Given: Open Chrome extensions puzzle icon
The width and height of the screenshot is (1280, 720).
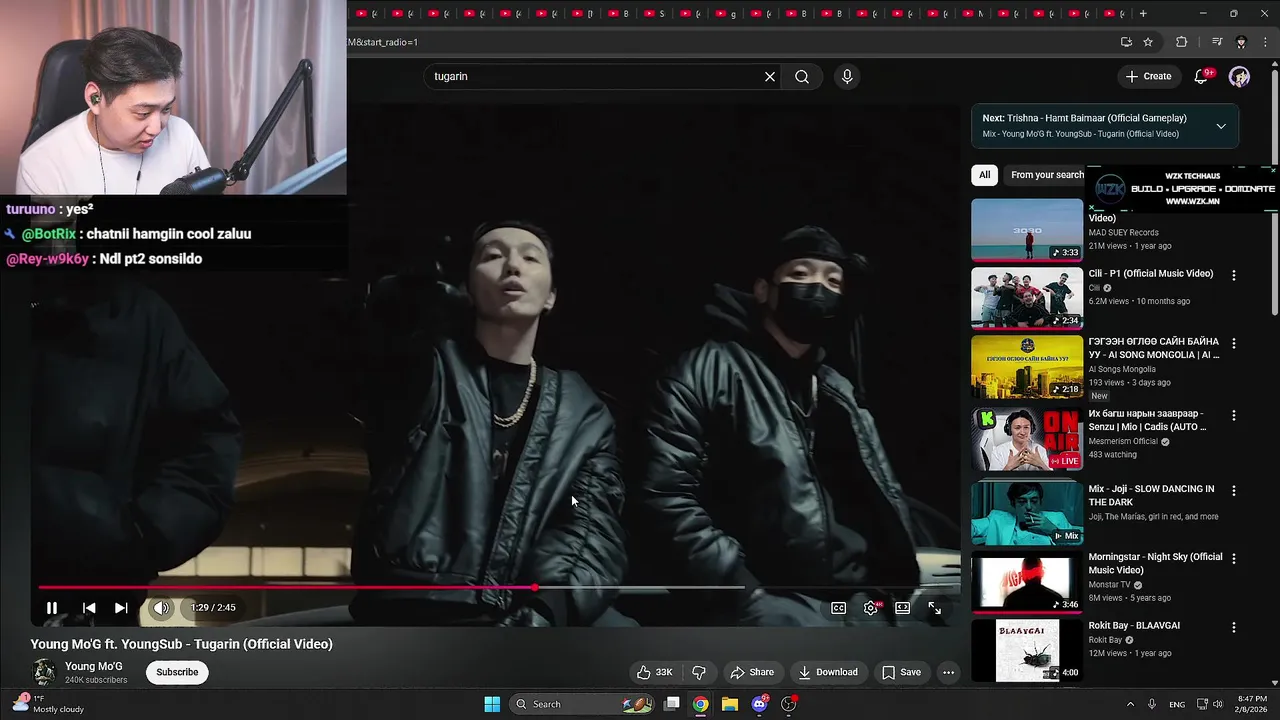Looking at the screenshot, I should click(1181, 42).
